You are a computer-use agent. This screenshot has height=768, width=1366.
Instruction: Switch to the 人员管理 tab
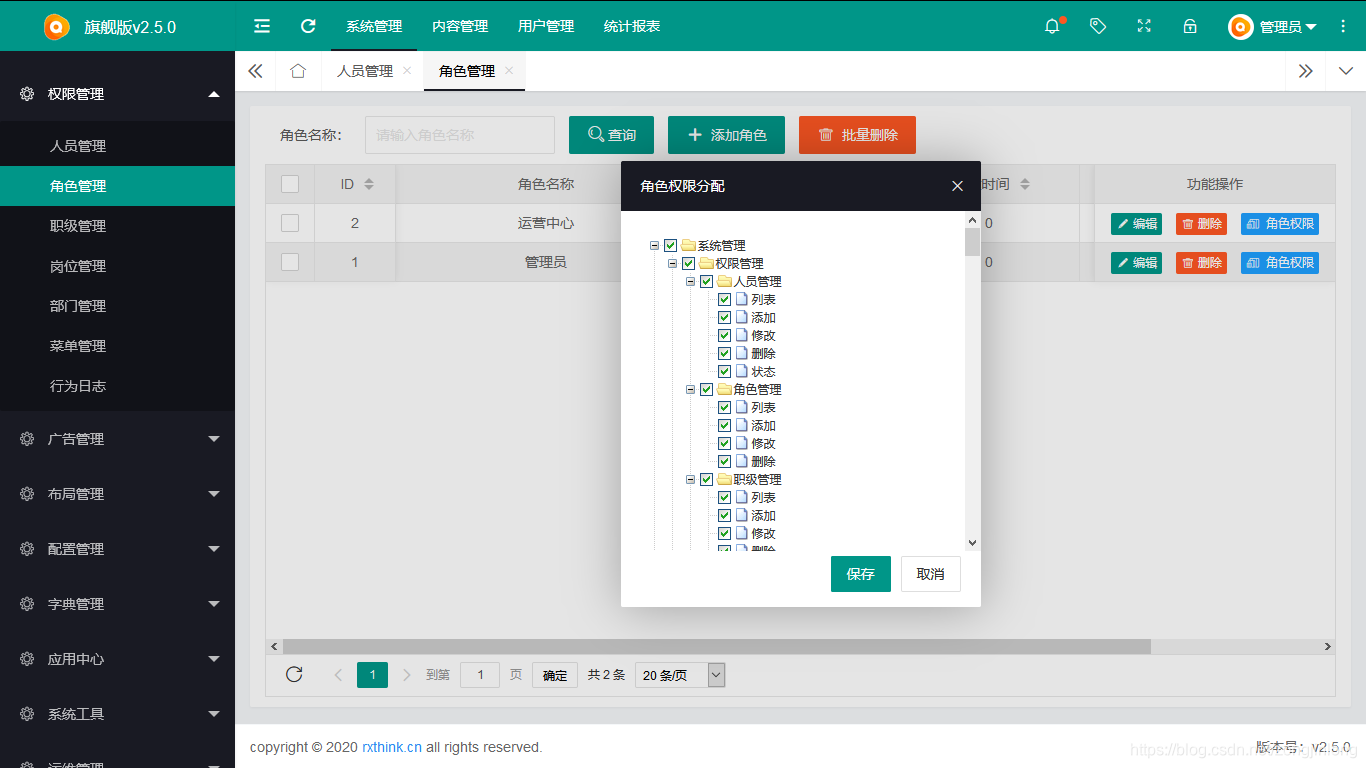click(x=365, y=71)
